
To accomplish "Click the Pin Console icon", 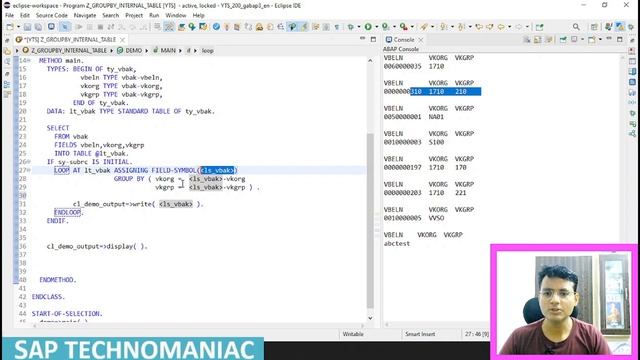I will (563, 40).
